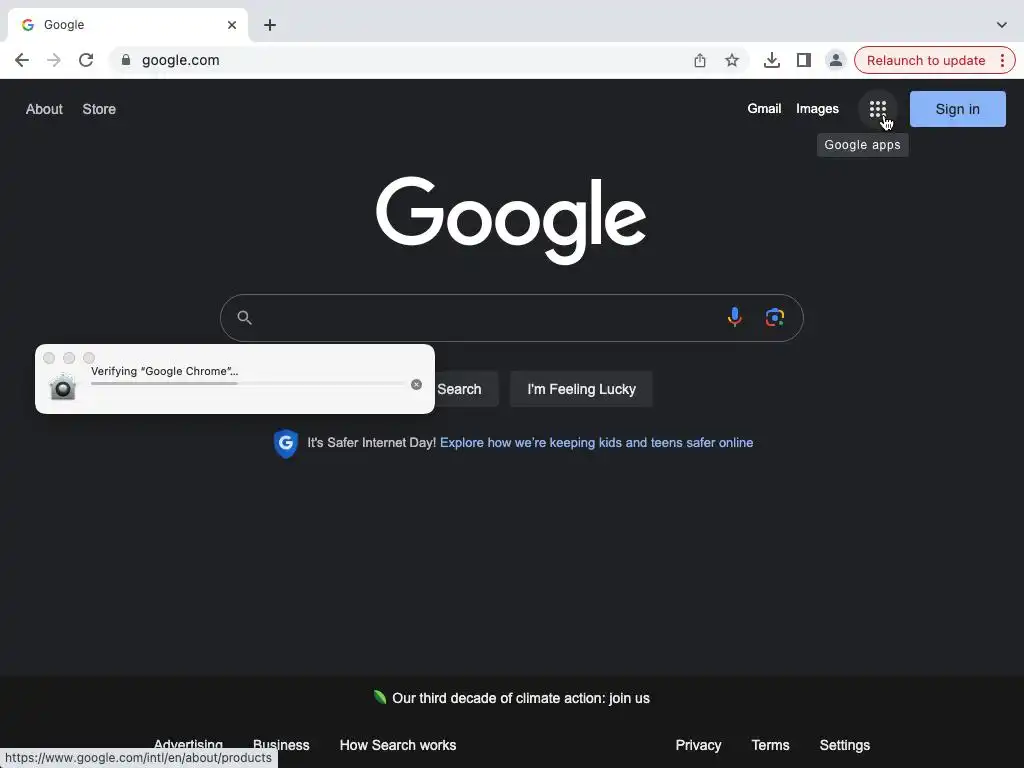This screenshot has width=1024, height=768.
Task: Click the browser forward arrow
Action: (x=54, y=60)
